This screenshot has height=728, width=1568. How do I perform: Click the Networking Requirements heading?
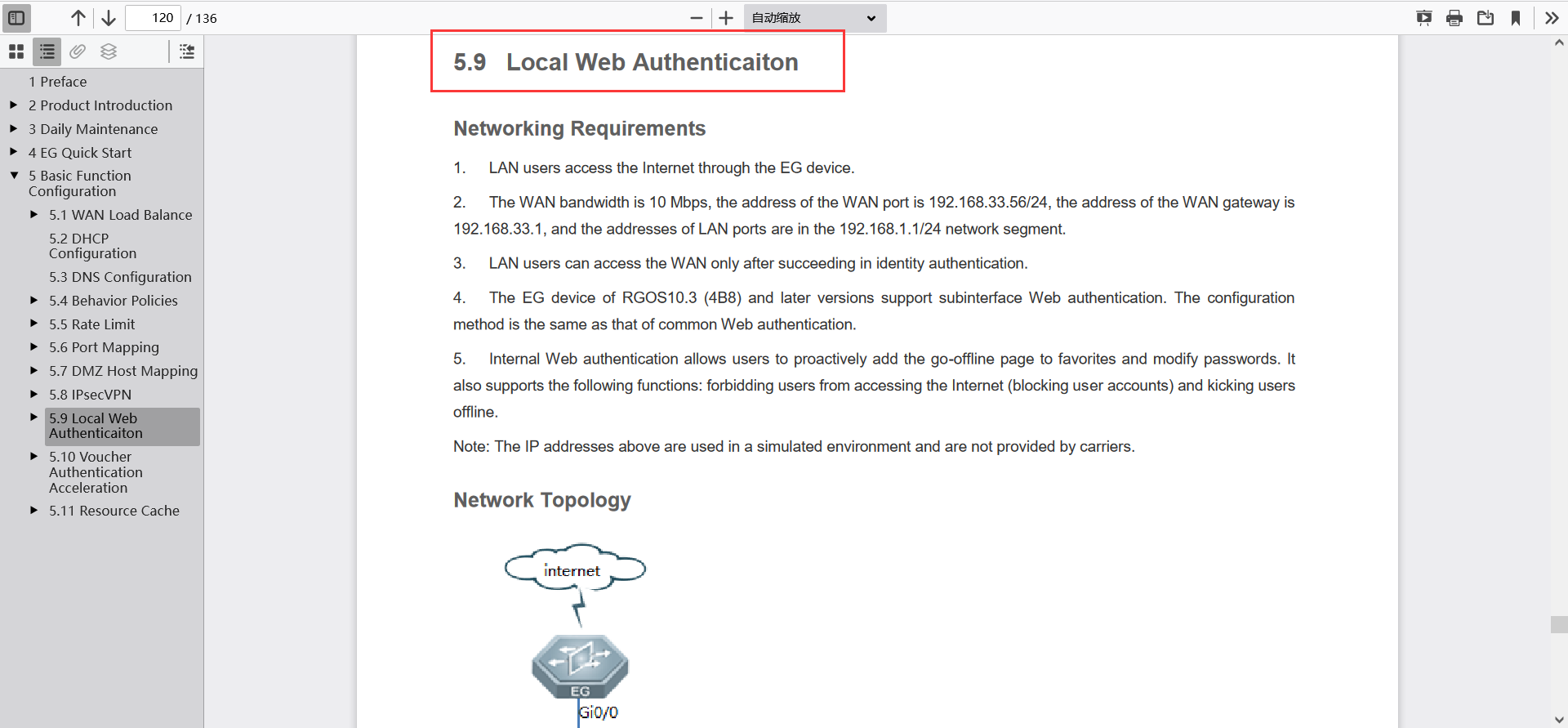pyautogui.click(x=579, y=128)
